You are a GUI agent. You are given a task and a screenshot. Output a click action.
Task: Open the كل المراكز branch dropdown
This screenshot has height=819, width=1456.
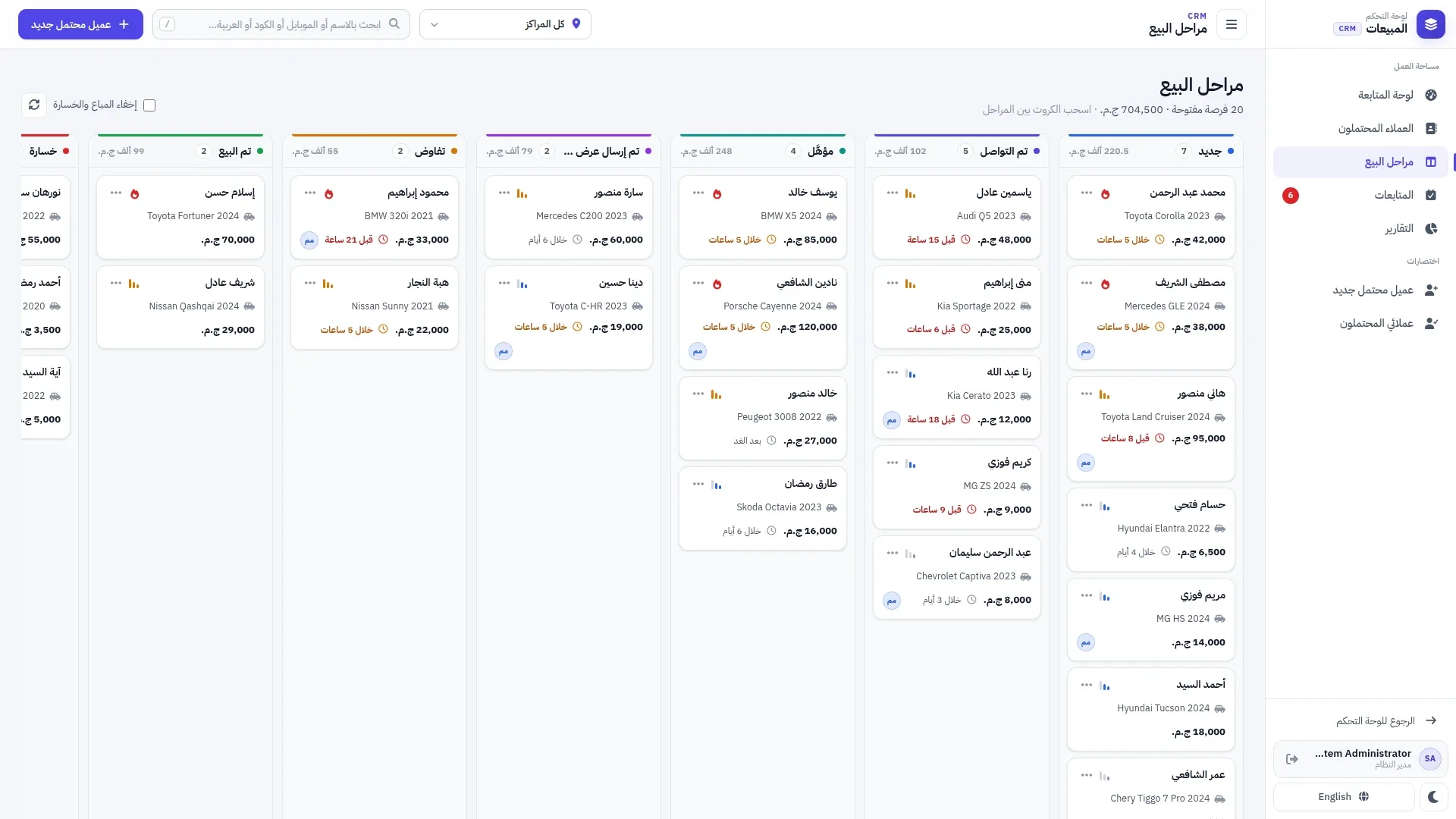pos(505,24)
